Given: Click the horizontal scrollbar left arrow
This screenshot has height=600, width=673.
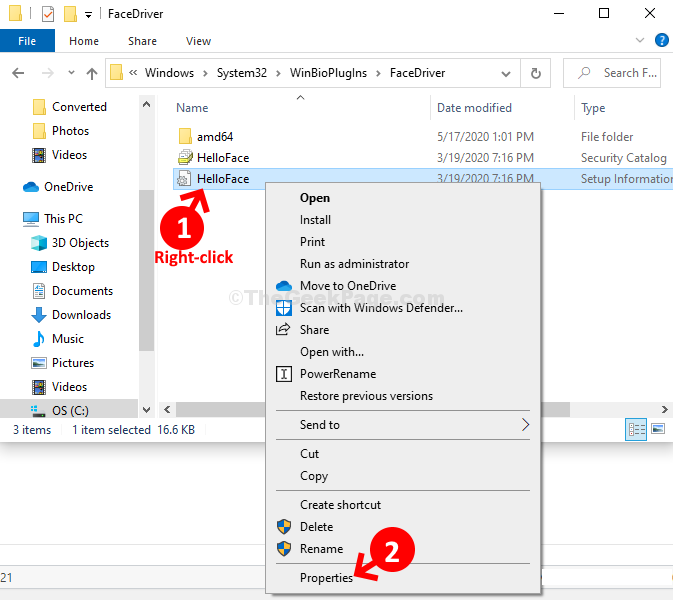Looking at the screenshot, I should (167, 410).
